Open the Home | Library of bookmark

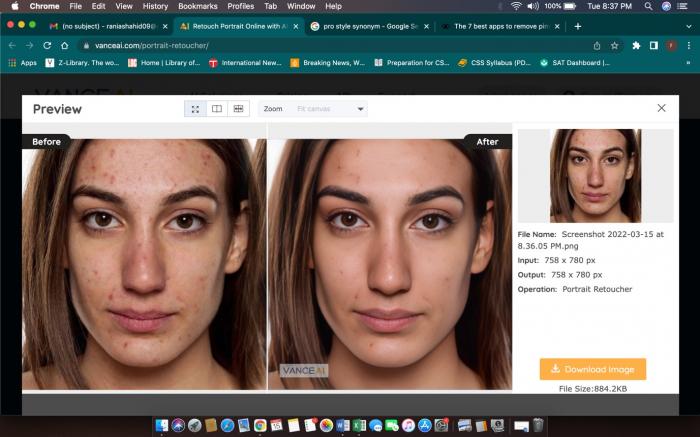[x=164, y=63]
